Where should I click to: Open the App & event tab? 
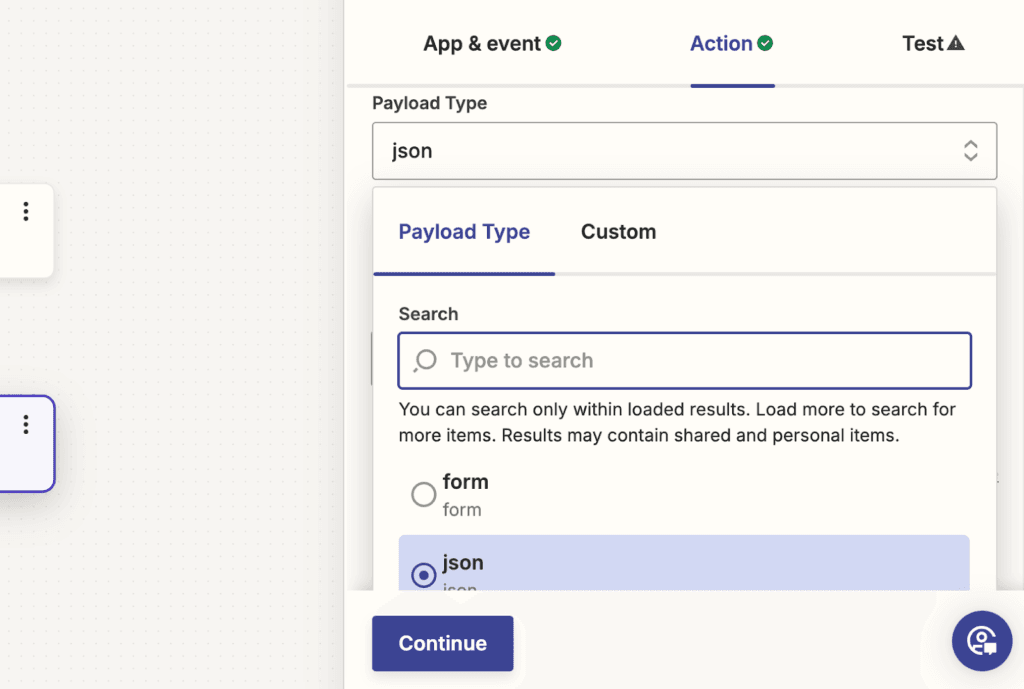point(481,43)
